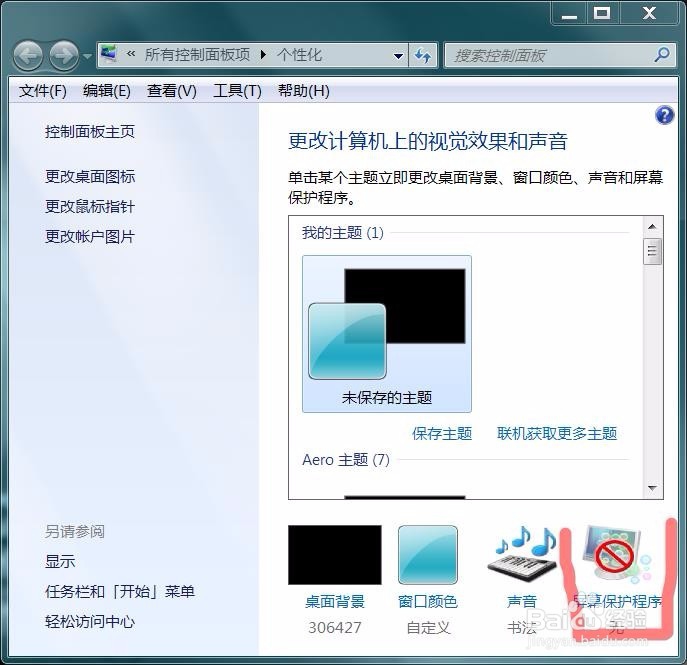
Task: Click the 桌面背景 text link
Action: coord(335,602)
